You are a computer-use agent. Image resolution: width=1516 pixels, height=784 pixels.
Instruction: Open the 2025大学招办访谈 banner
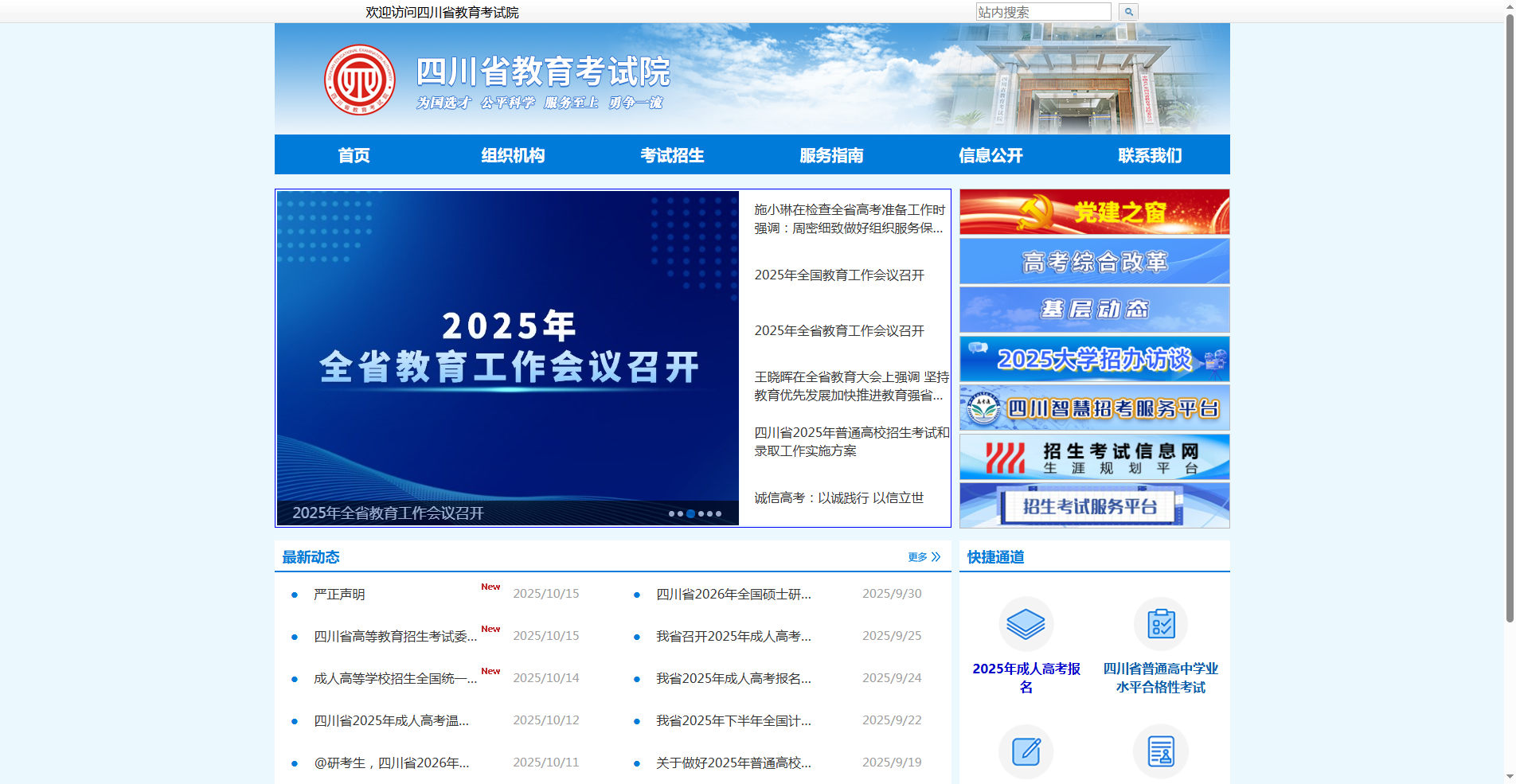1094,359
